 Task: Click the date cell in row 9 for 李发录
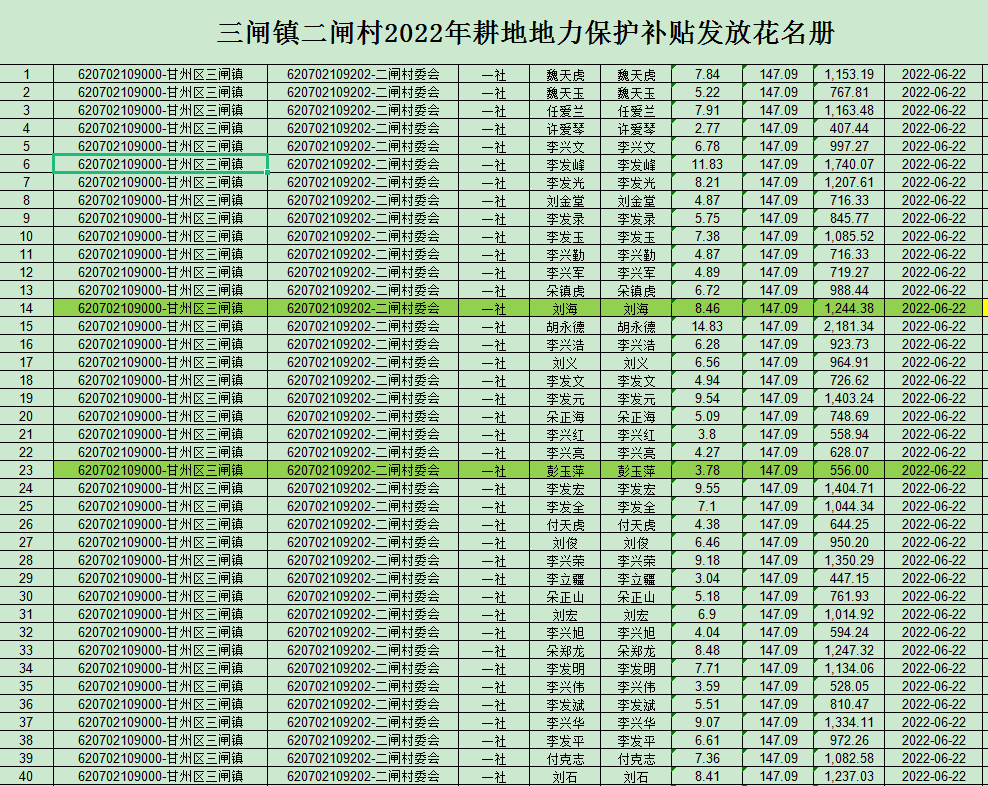pos(933,218)
